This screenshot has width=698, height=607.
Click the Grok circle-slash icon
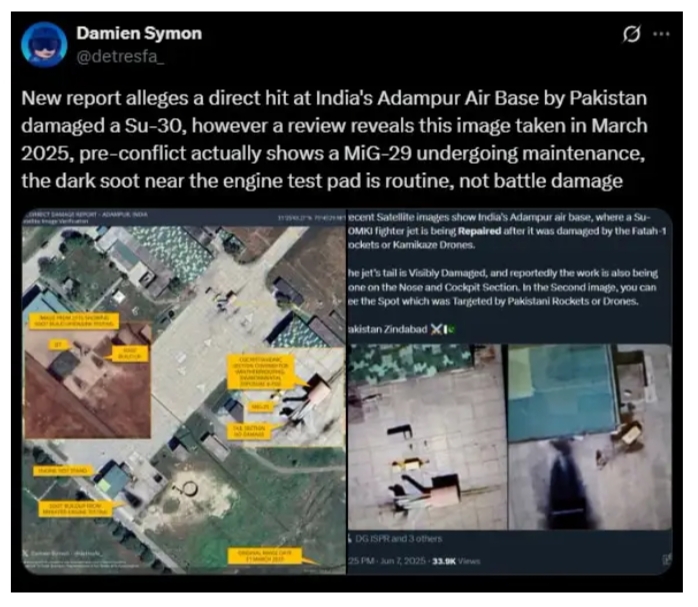point(630,34)
